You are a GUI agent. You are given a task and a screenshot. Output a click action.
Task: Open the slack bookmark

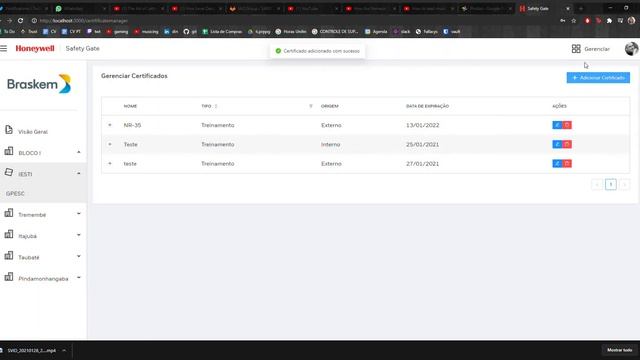[402, 31]
